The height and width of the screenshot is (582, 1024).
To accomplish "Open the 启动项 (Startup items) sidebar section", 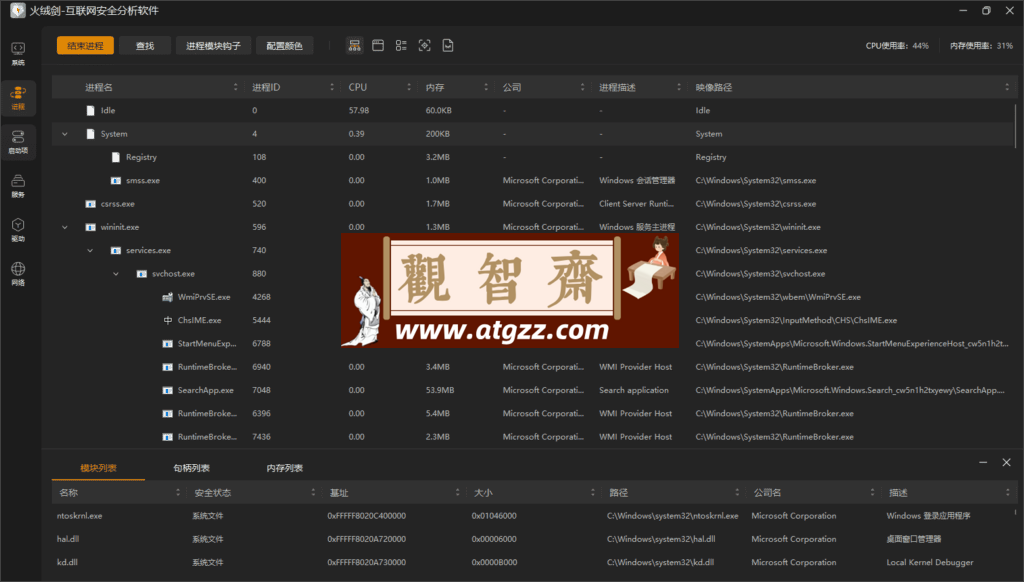I will (x=18, y=141).
